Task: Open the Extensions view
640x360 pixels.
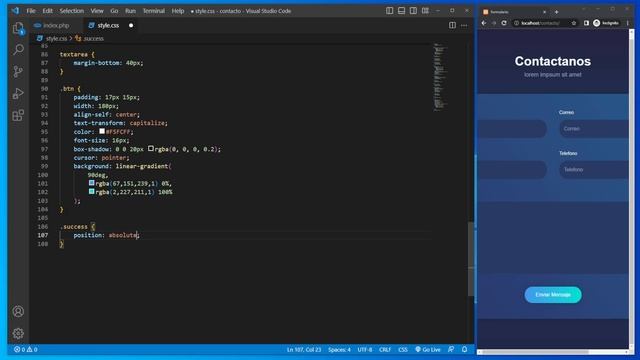Action: (x=18, y=115)
